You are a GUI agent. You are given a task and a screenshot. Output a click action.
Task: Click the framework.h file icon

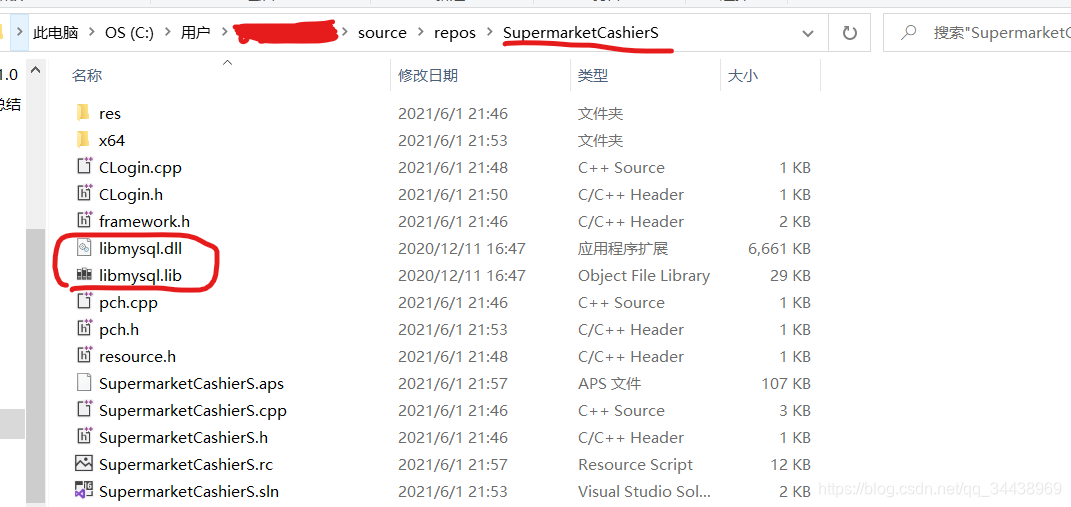[x=83, y=221]
